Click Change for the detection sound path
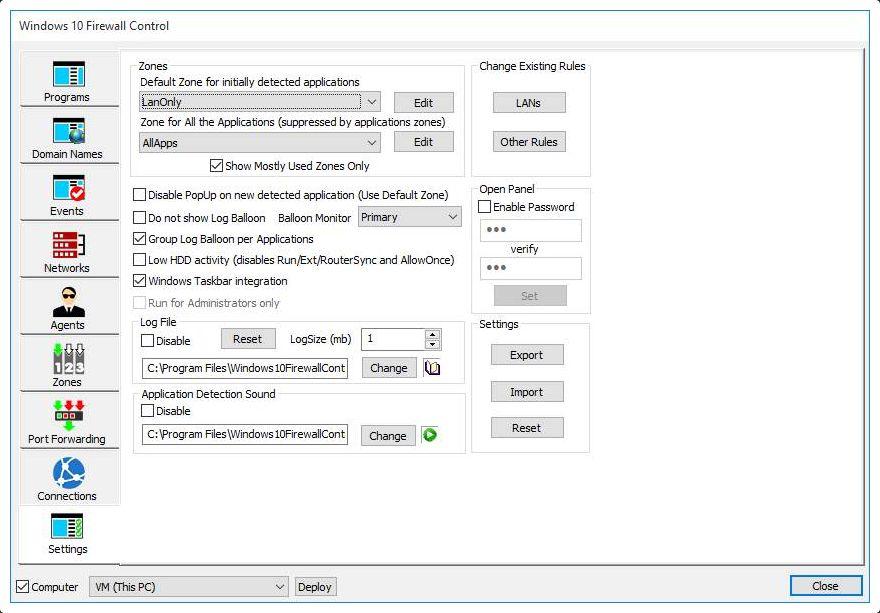Image resolution: width=880 pixels, height=613 pixels. point(388,436)
